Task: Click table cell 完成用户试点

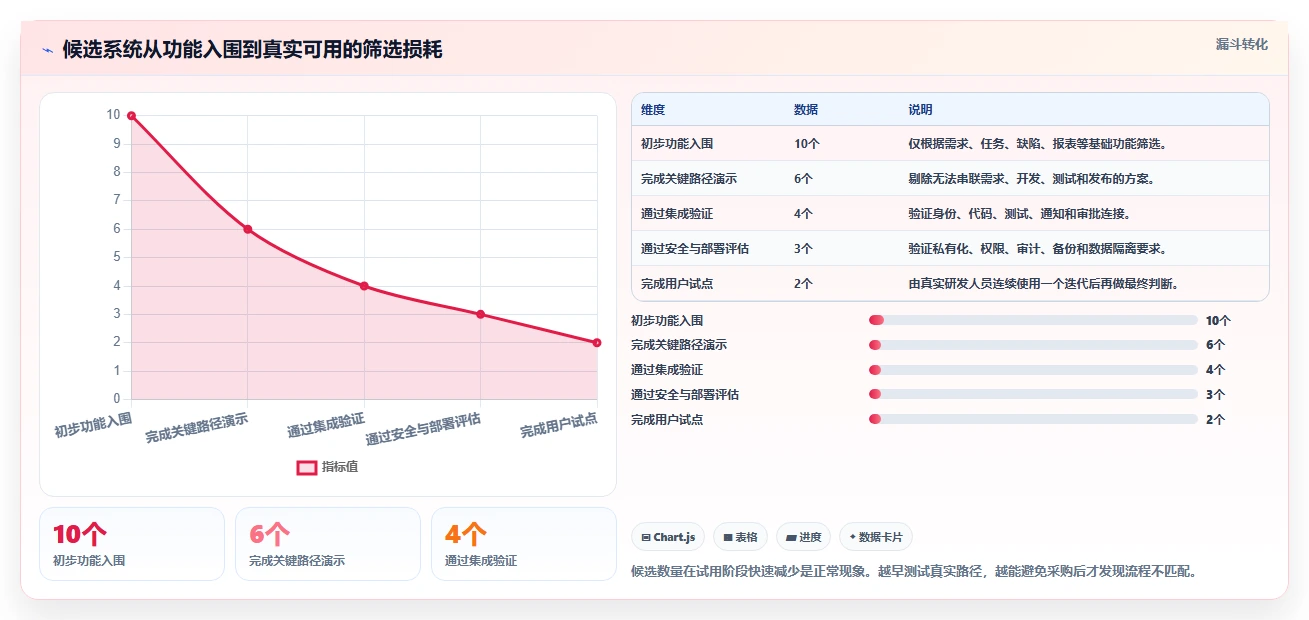Action: pos(677,284)
